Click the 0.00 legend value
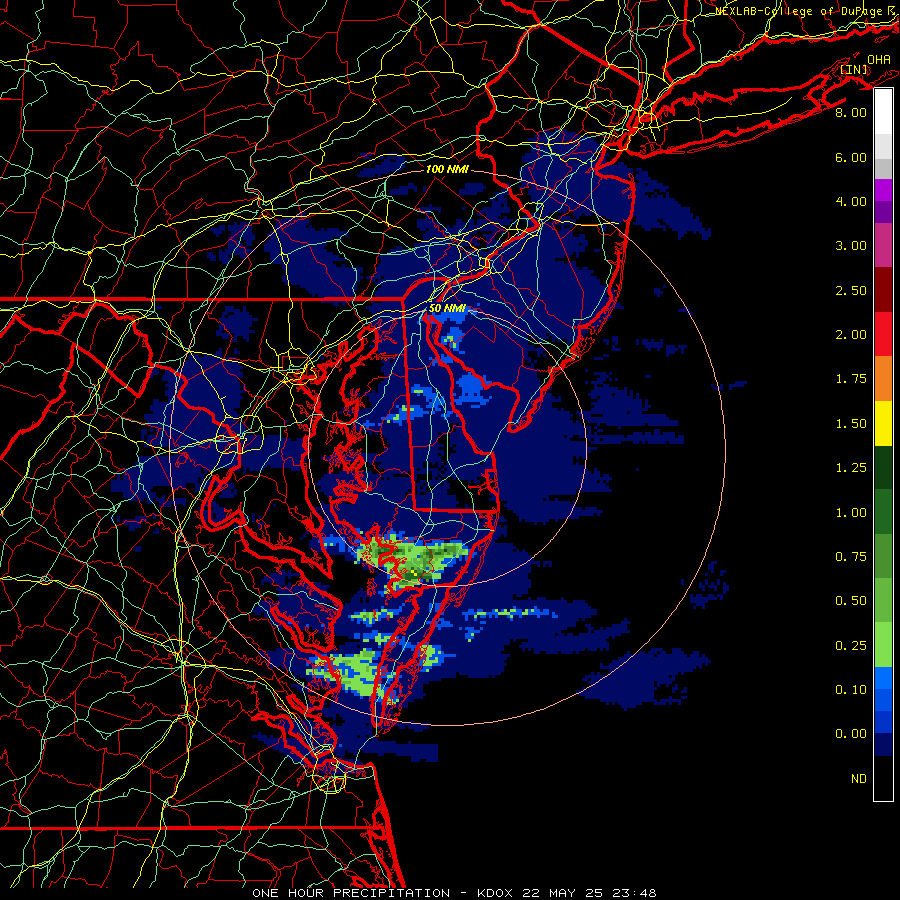900x900 pixels. [851, 734]
